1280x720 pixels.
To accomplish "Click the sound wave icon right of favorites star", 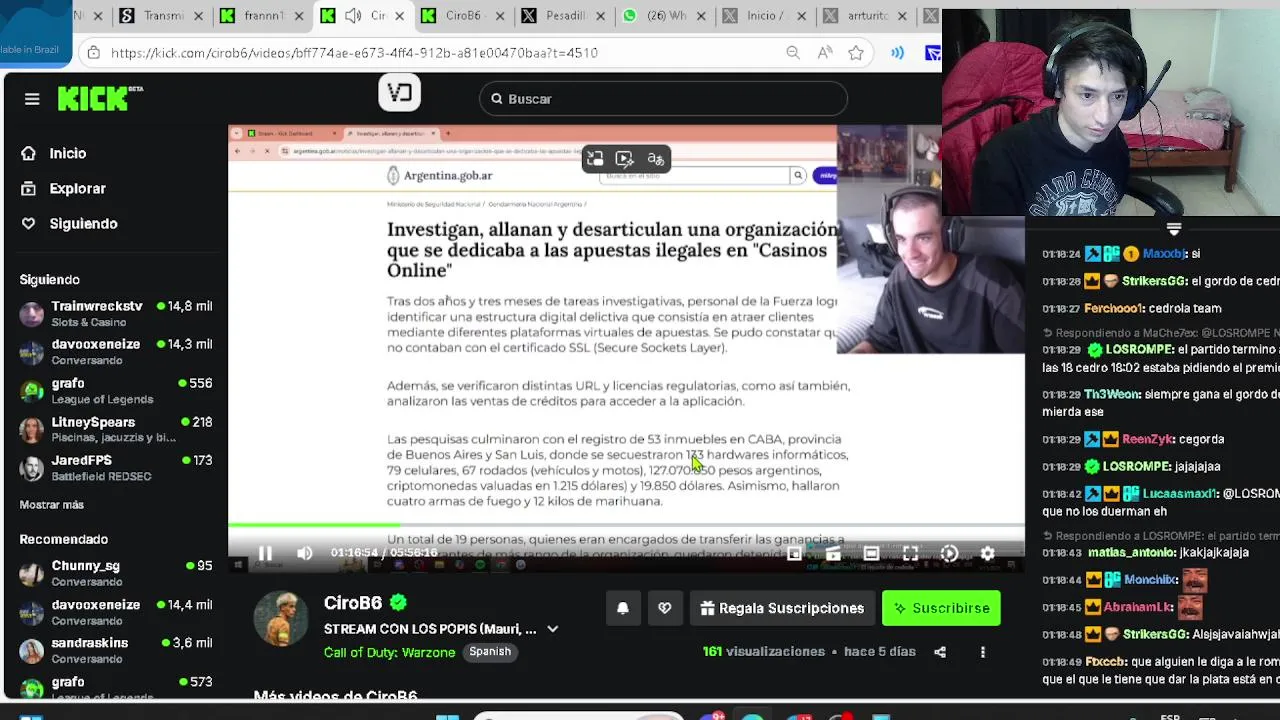I will click(x=898, y=53).
